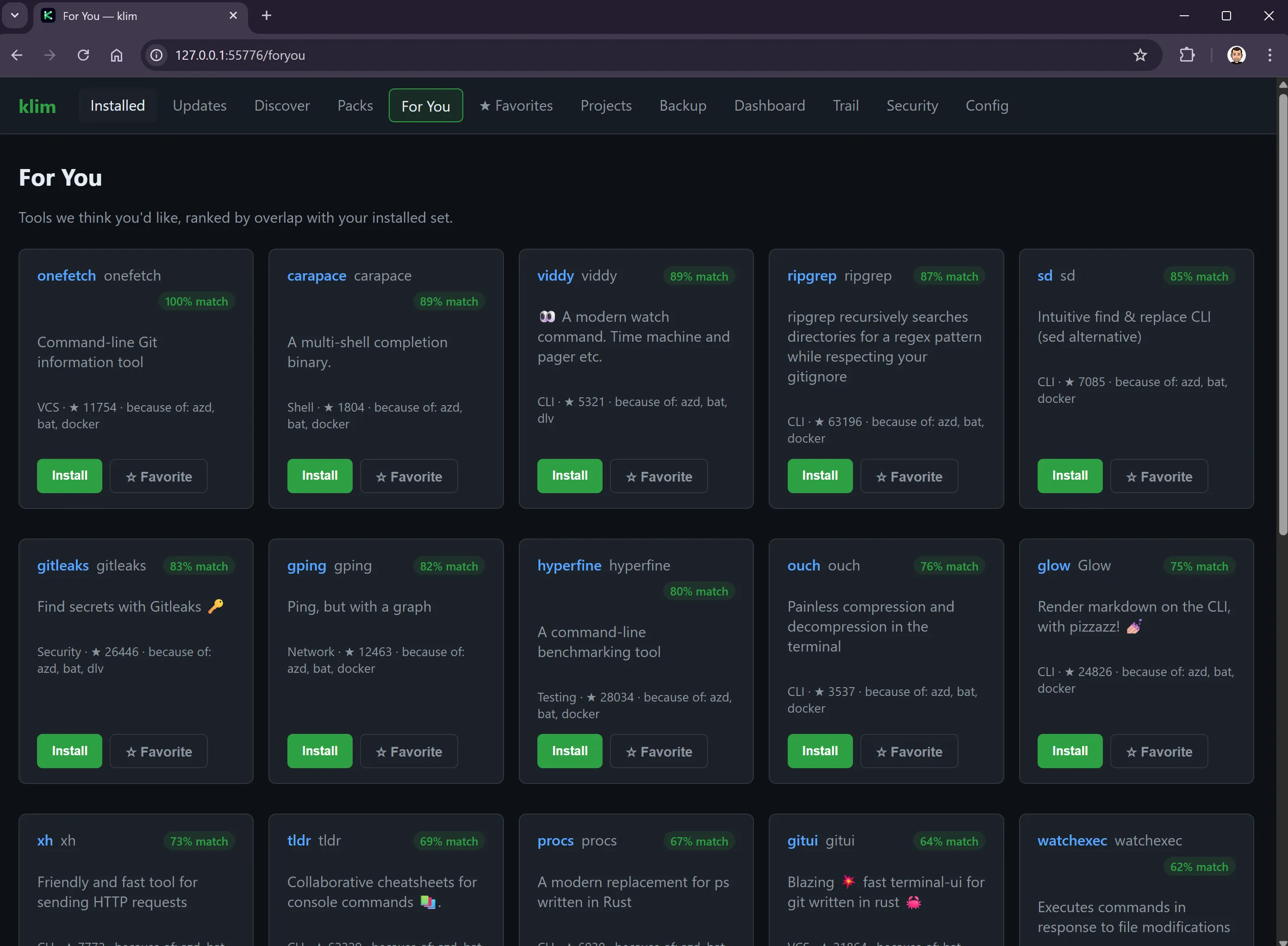Click the '100% match' badge on onefetch
This screenshot has width=1288, height=946.
(x=196, y=301)
